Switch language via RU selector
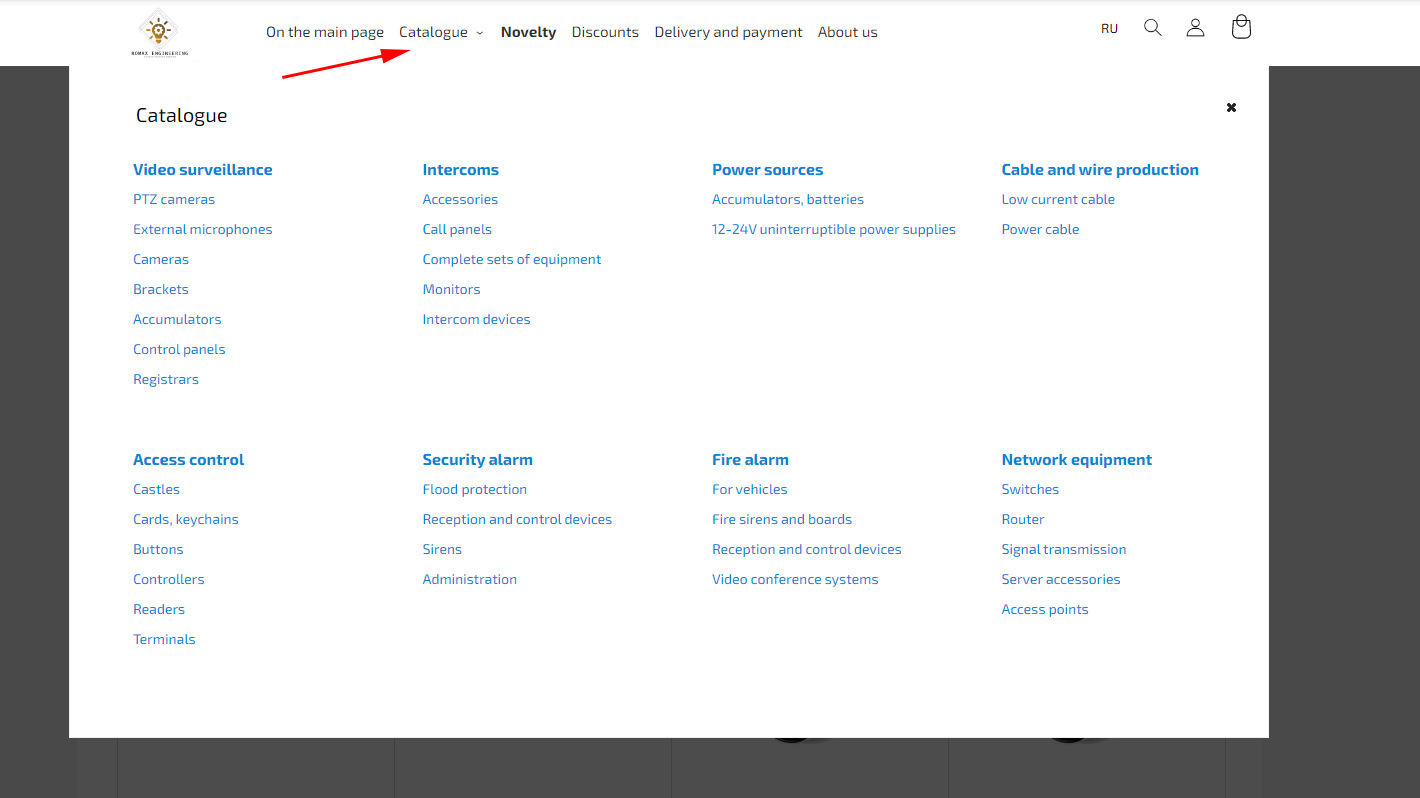 (x=1109, y=29)
